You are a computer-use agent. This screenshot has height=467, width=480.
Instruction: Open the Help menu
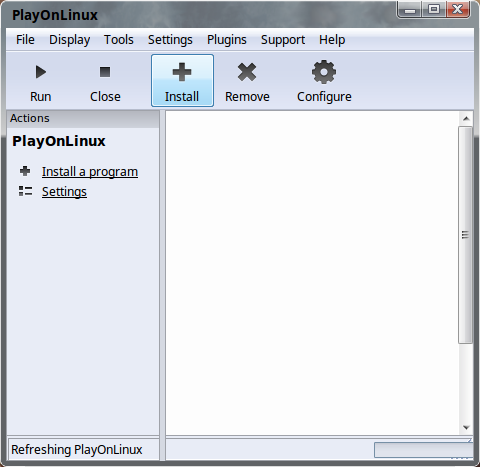point(332,40)
